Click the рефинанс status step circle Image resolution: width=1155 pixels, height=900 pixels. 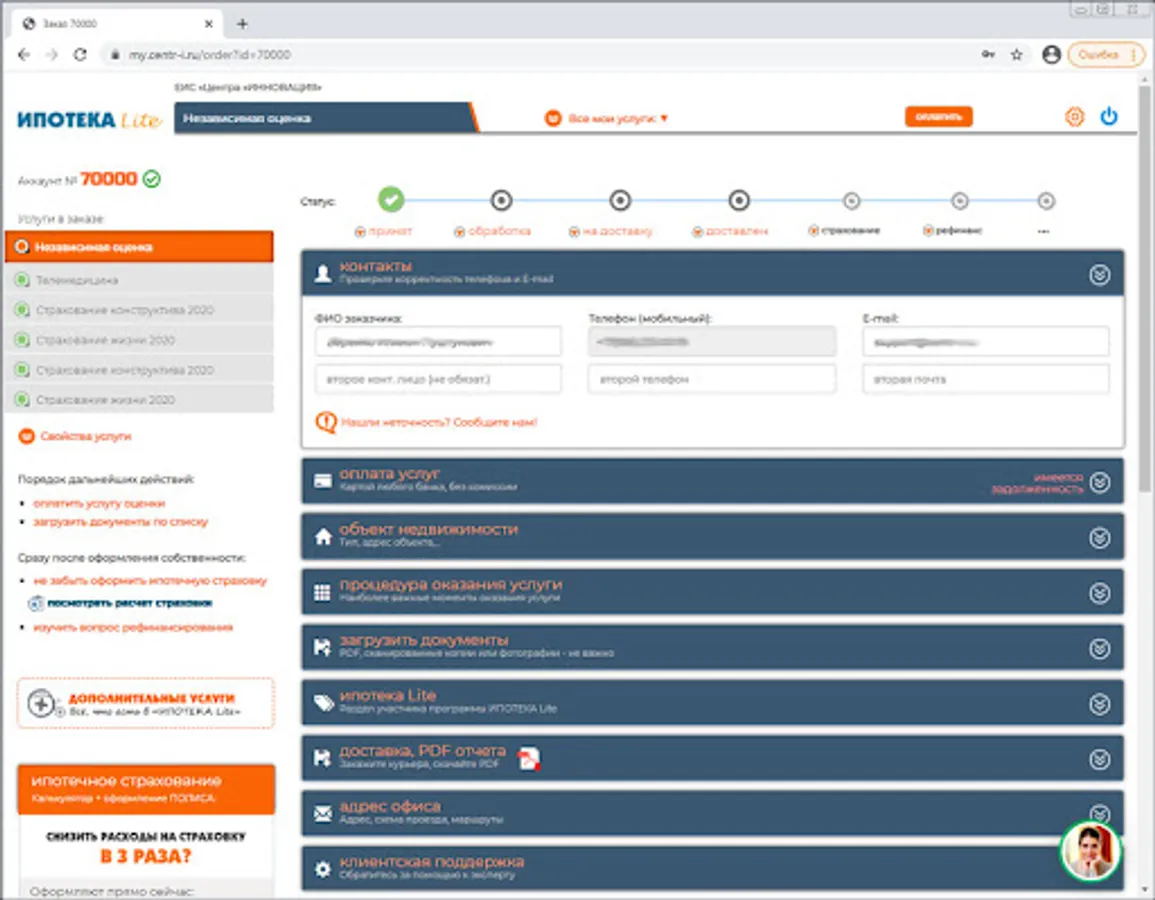[x=959, y=200]
